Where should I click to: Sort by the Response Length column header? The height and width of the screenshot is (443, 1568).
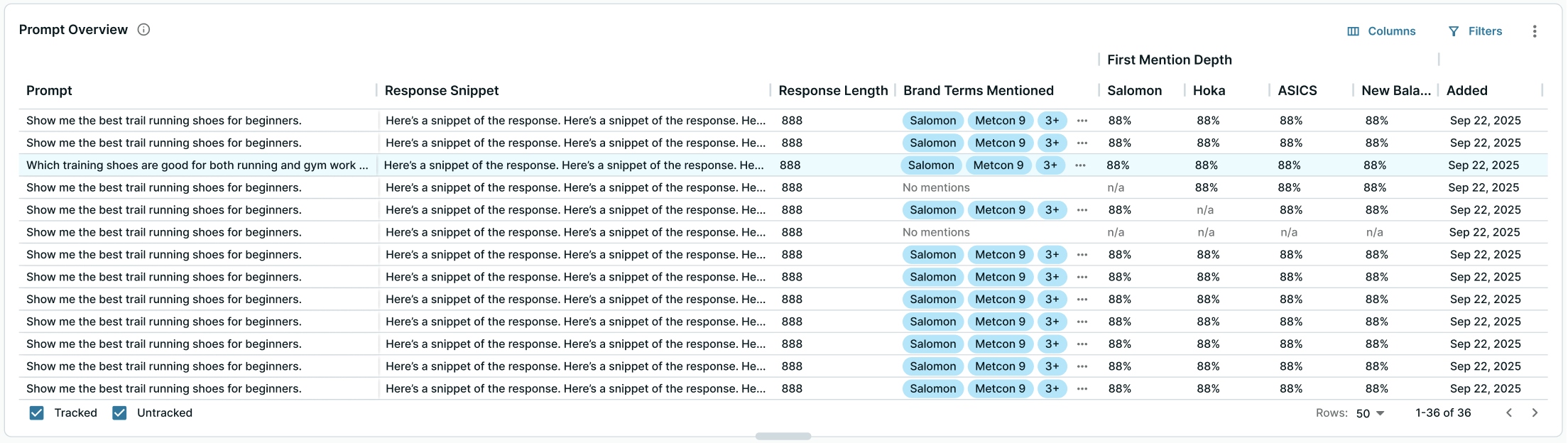tap(832, 91)
